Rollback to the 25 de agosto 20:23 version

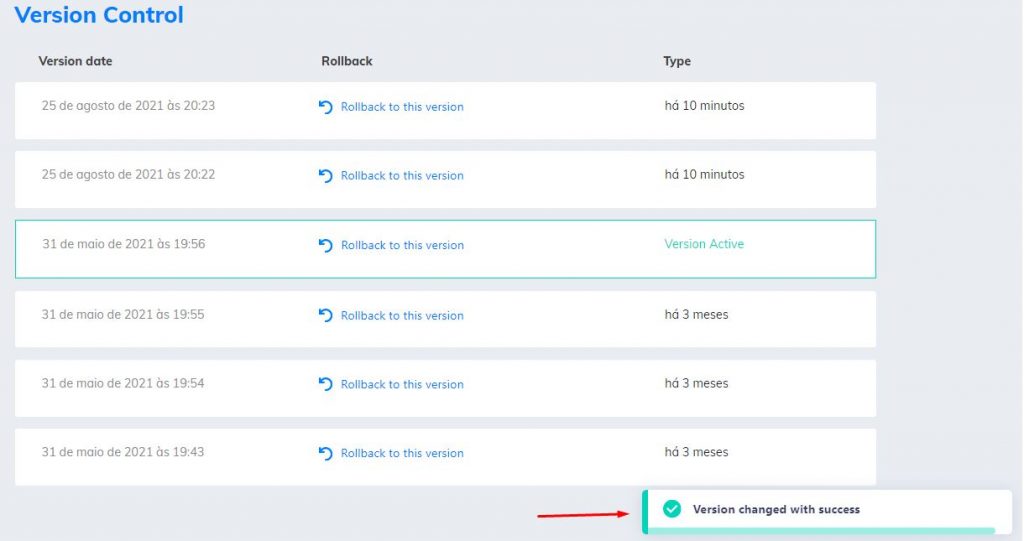402,107
